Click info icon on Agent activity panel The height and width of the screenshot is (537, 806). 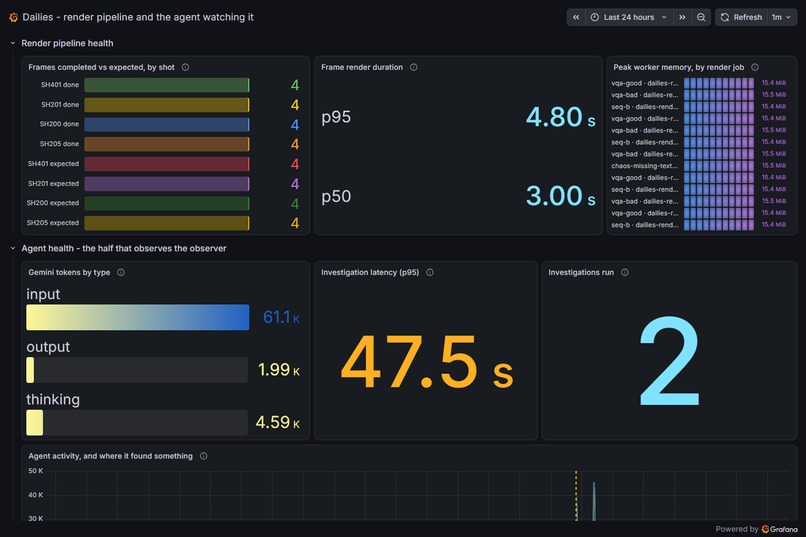click(204, 456)
